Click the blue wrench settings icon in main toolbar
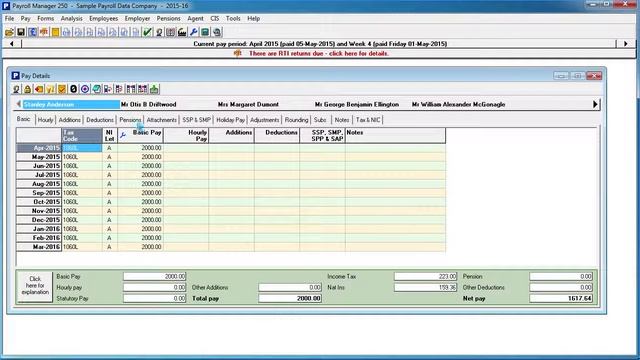This screenshot has height=360, width=640. 194,32
